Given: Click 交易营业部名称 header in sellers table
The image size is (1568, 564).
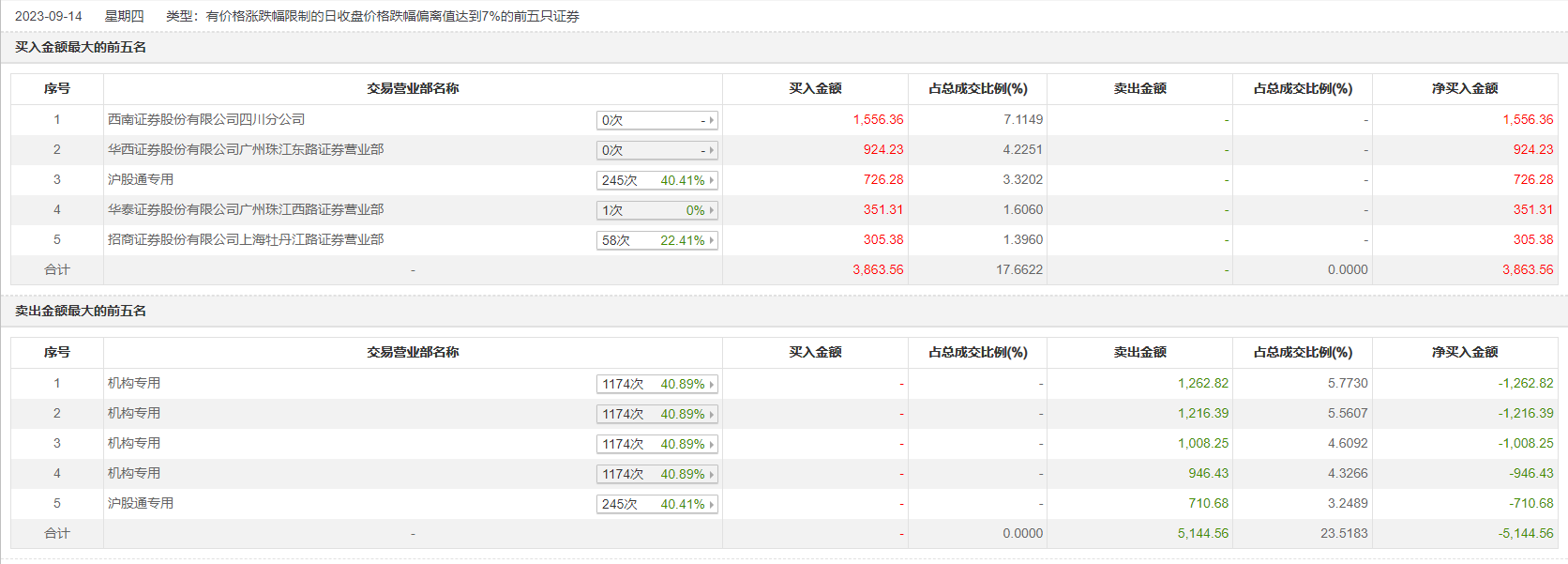Looking at the screenshot, I should (x=413, y=352).
